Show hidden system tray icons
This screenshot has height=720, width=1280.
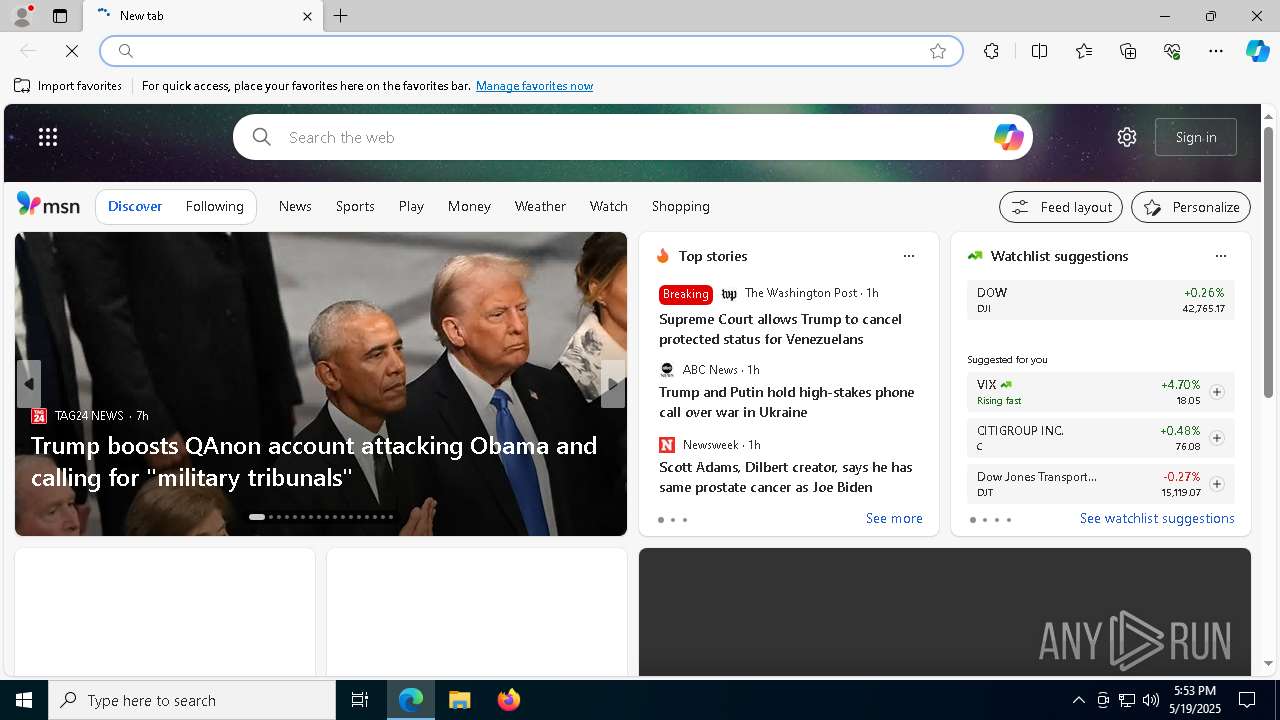[x=1078, y=700]
